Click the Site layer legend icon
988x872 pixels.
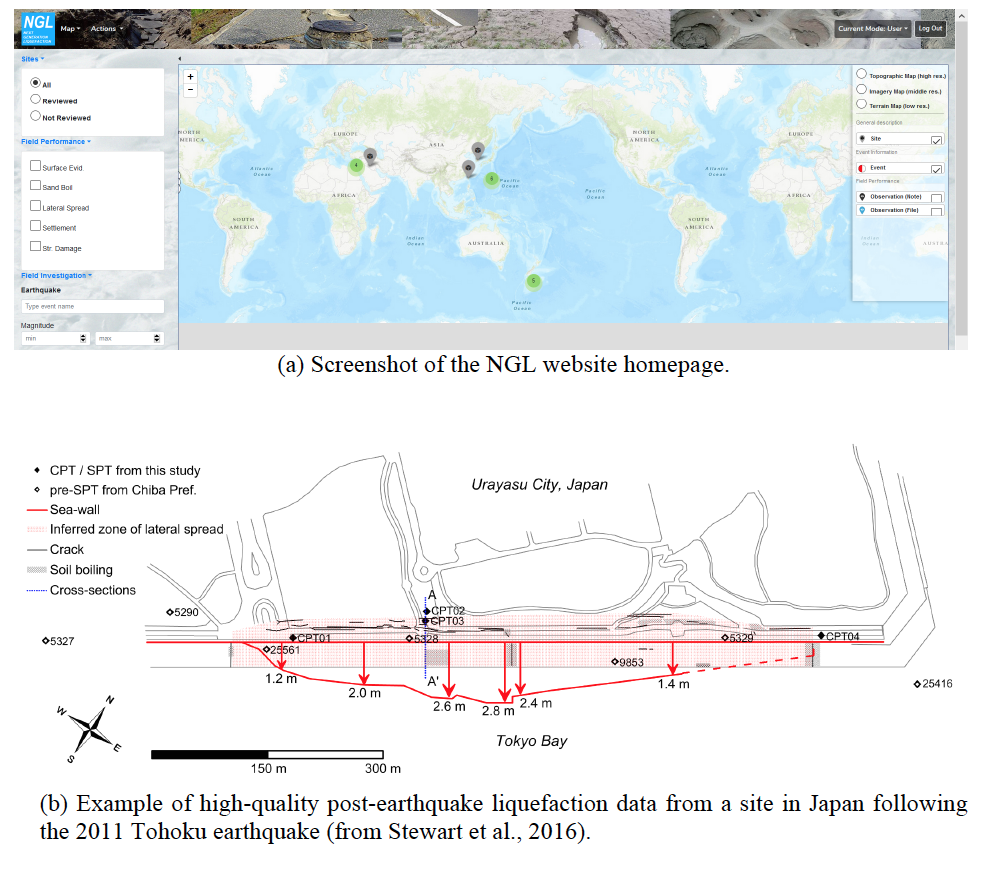click(862, 139)
